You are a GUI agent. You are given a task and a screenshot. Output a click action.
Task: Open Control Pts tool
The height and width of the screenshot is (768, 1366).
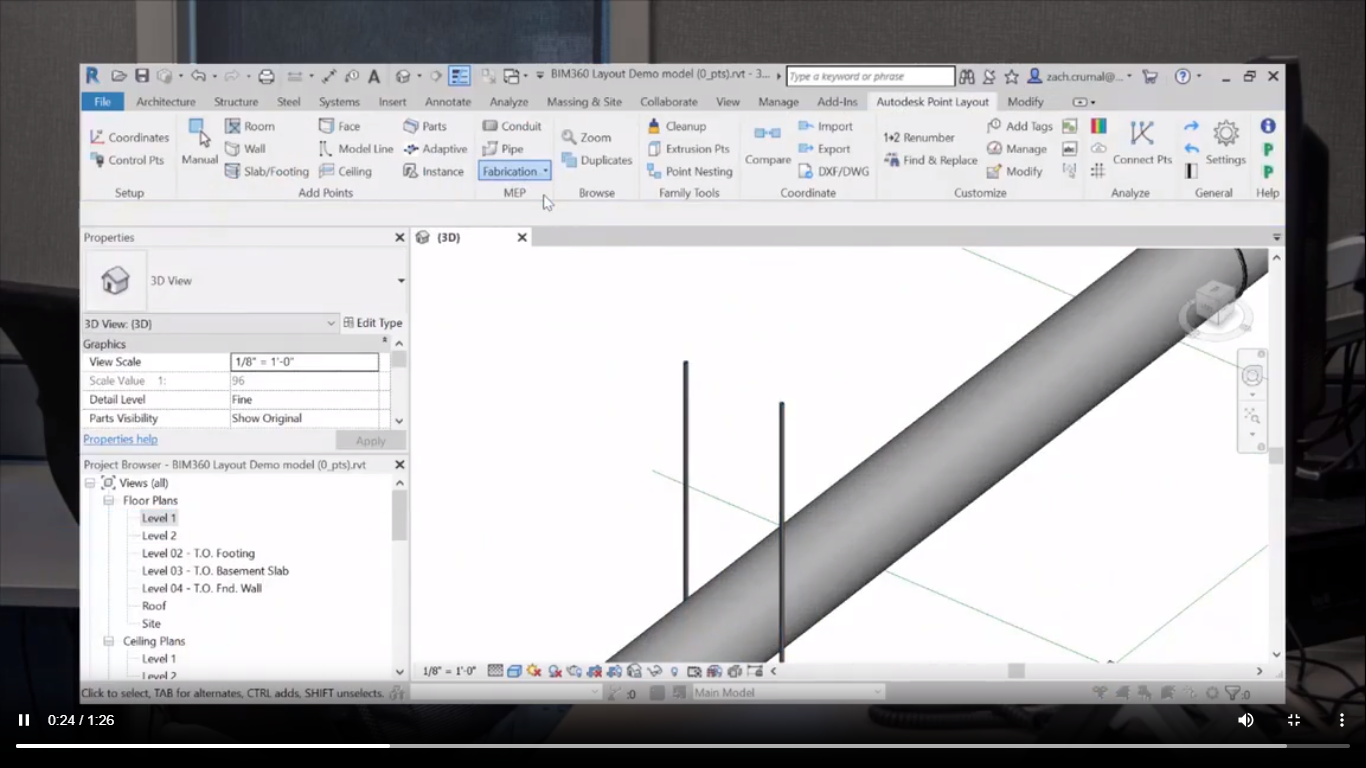pyautogui.click(x=127, y=160)
